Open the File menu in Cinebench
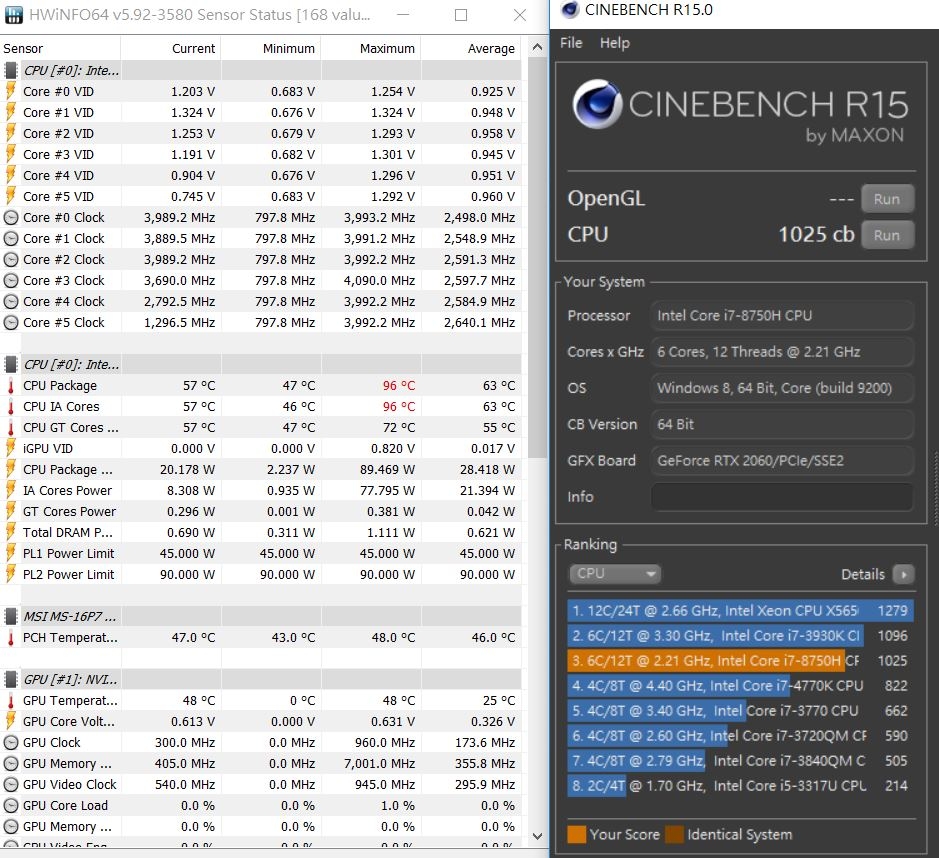 click(571, 43)
